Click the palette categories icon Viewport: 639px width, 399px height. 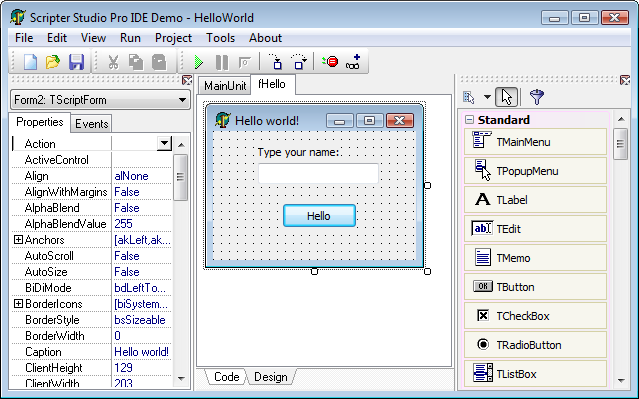[469, 97]
